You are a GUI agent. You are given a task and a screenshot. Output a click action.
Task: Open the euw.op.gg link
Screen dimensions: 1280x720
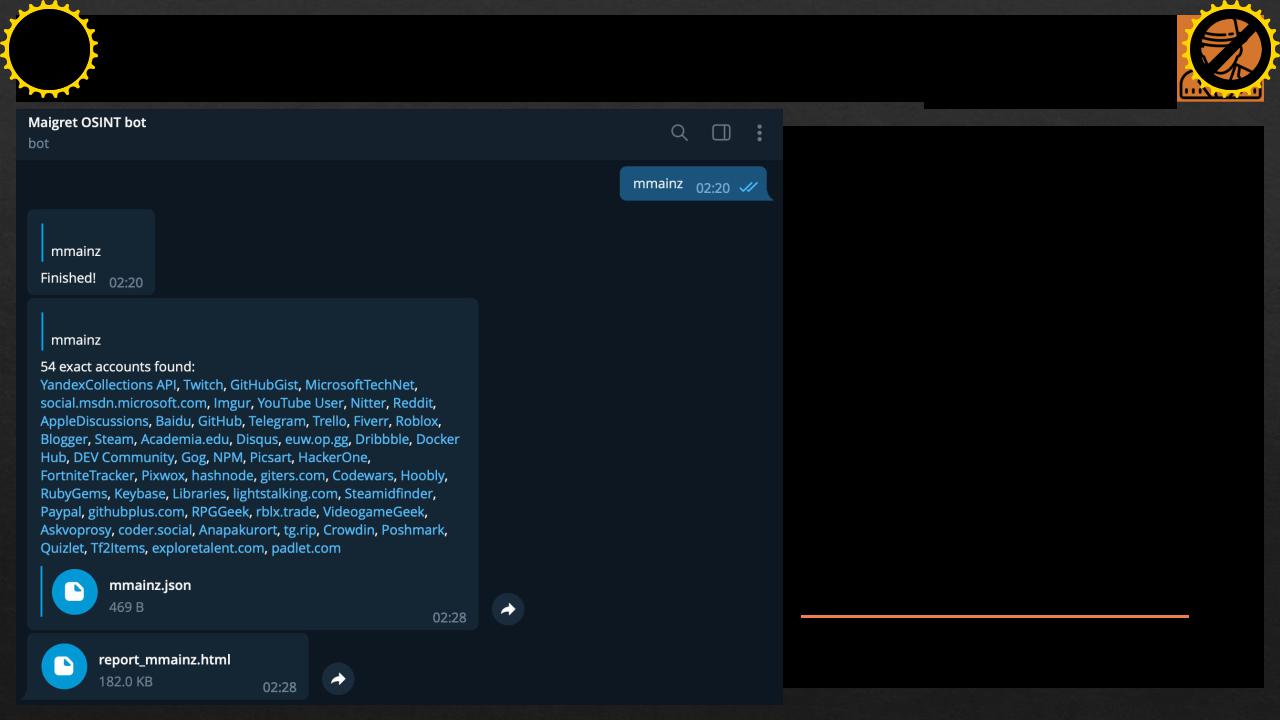click(x=316, y=439)
